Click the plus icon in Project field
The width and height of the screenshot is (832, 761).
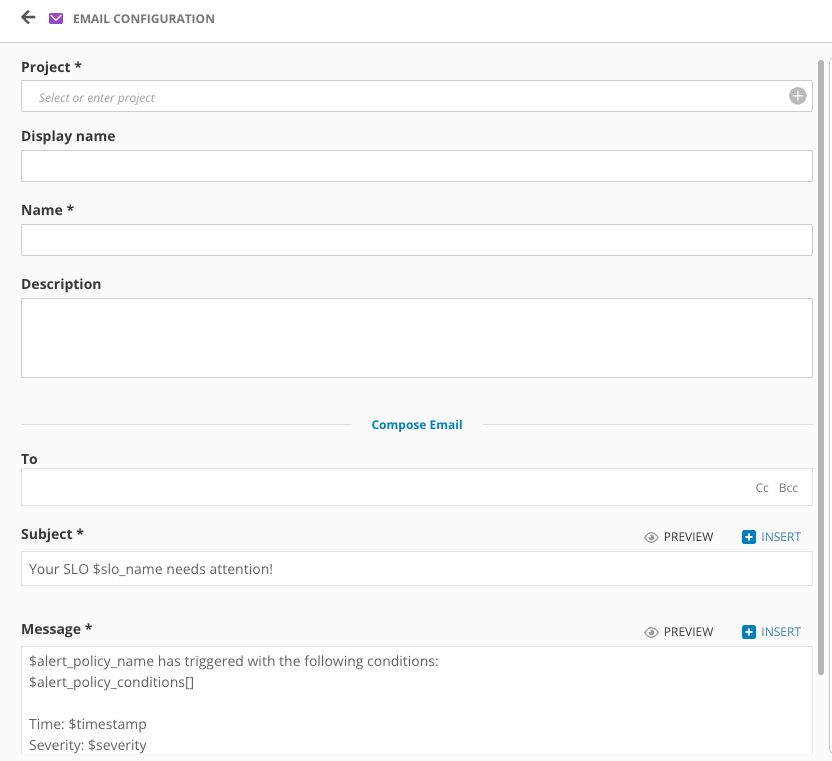[797, 96]
